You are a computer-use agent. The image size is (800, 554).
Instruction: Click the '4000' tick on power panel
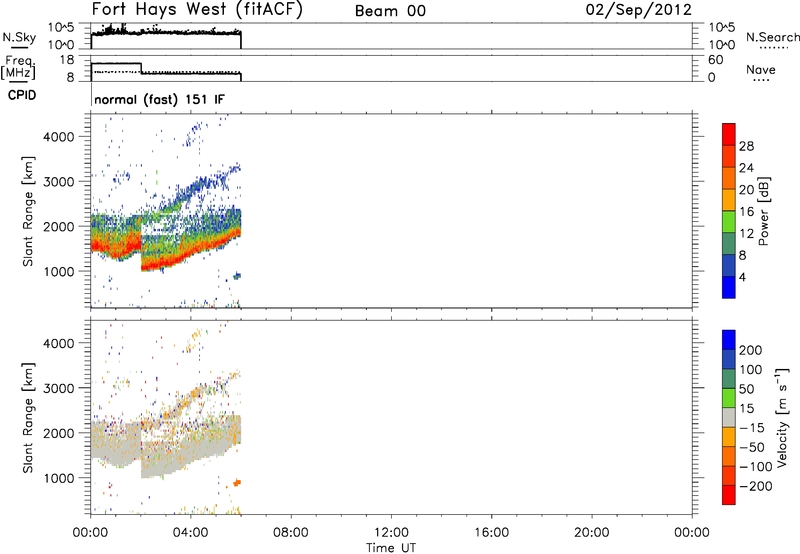[58, 137]
